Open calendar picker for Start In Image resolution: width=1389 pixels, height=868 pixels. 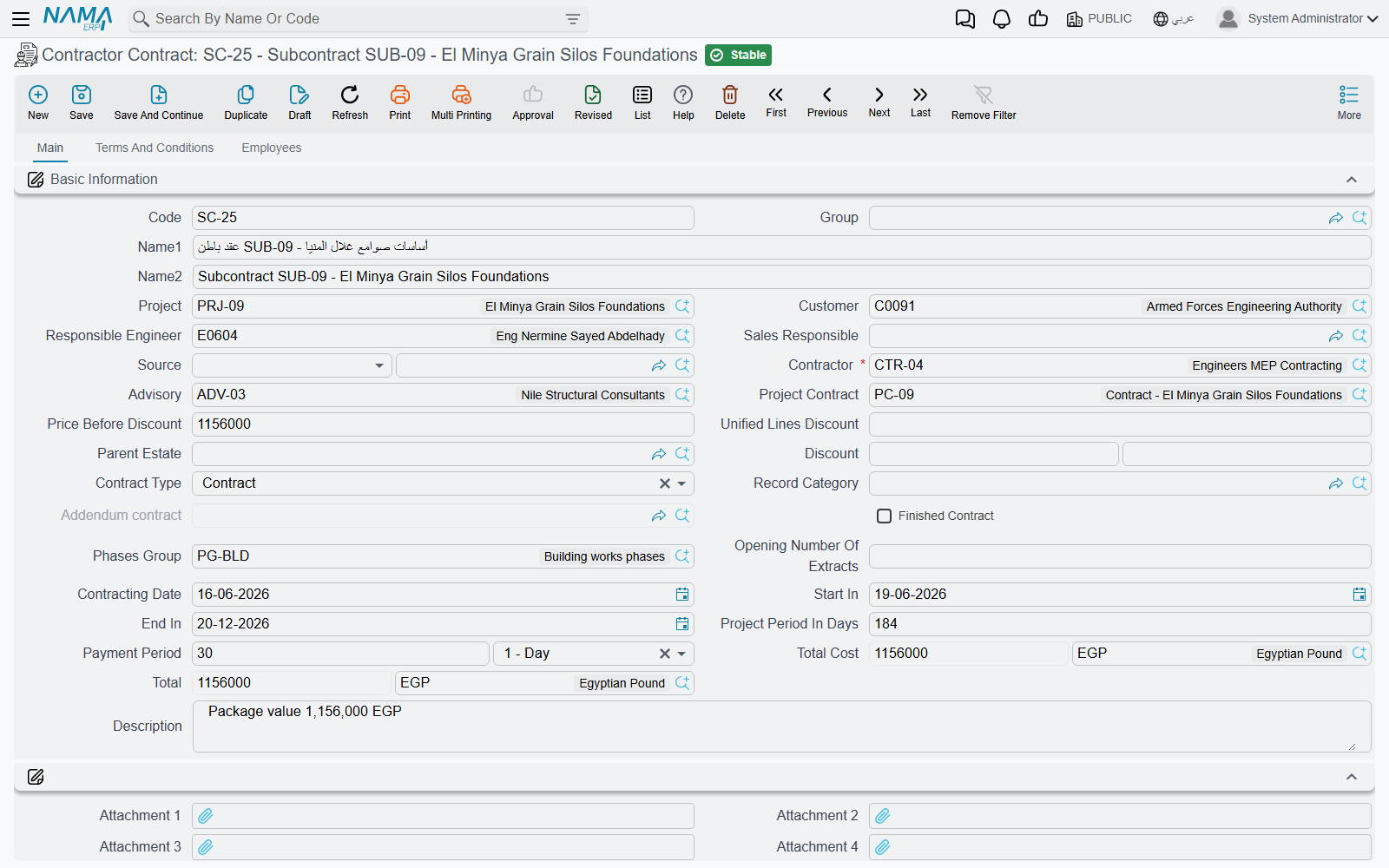1359,595
